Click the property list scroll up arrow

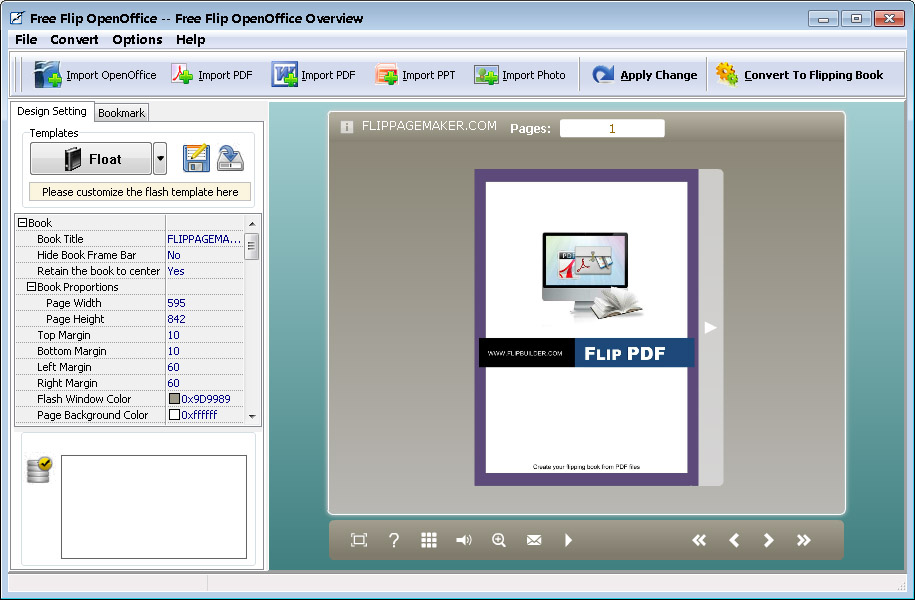[252, 224]
